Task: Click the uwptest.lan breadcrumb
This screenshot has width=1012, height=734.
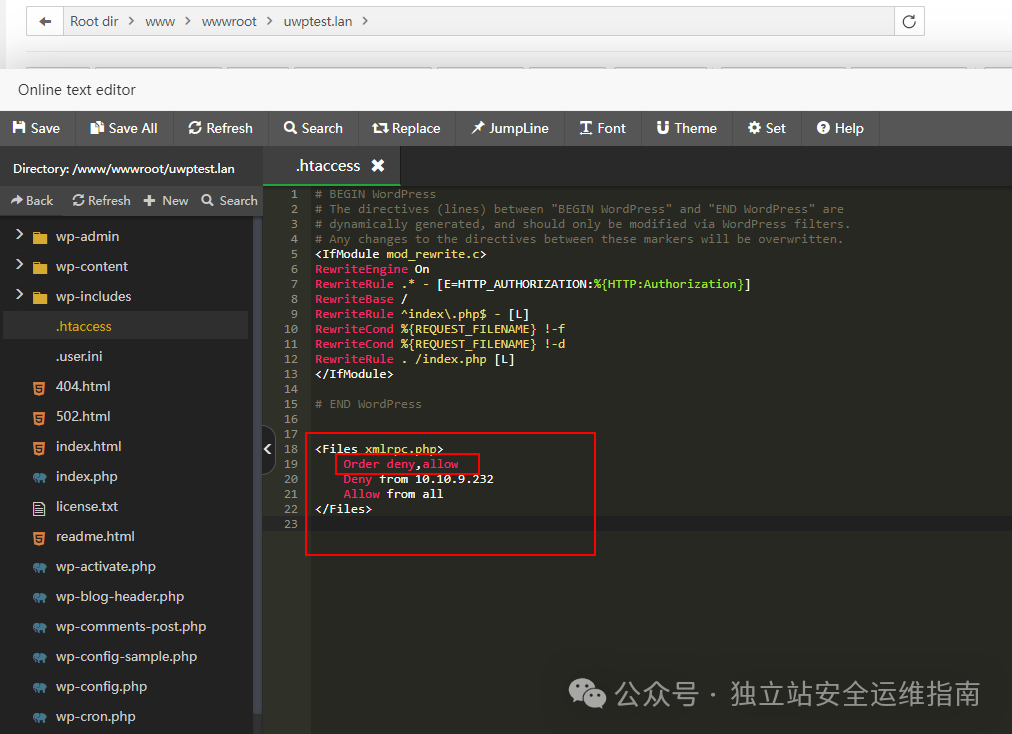Action: [318, 21]
